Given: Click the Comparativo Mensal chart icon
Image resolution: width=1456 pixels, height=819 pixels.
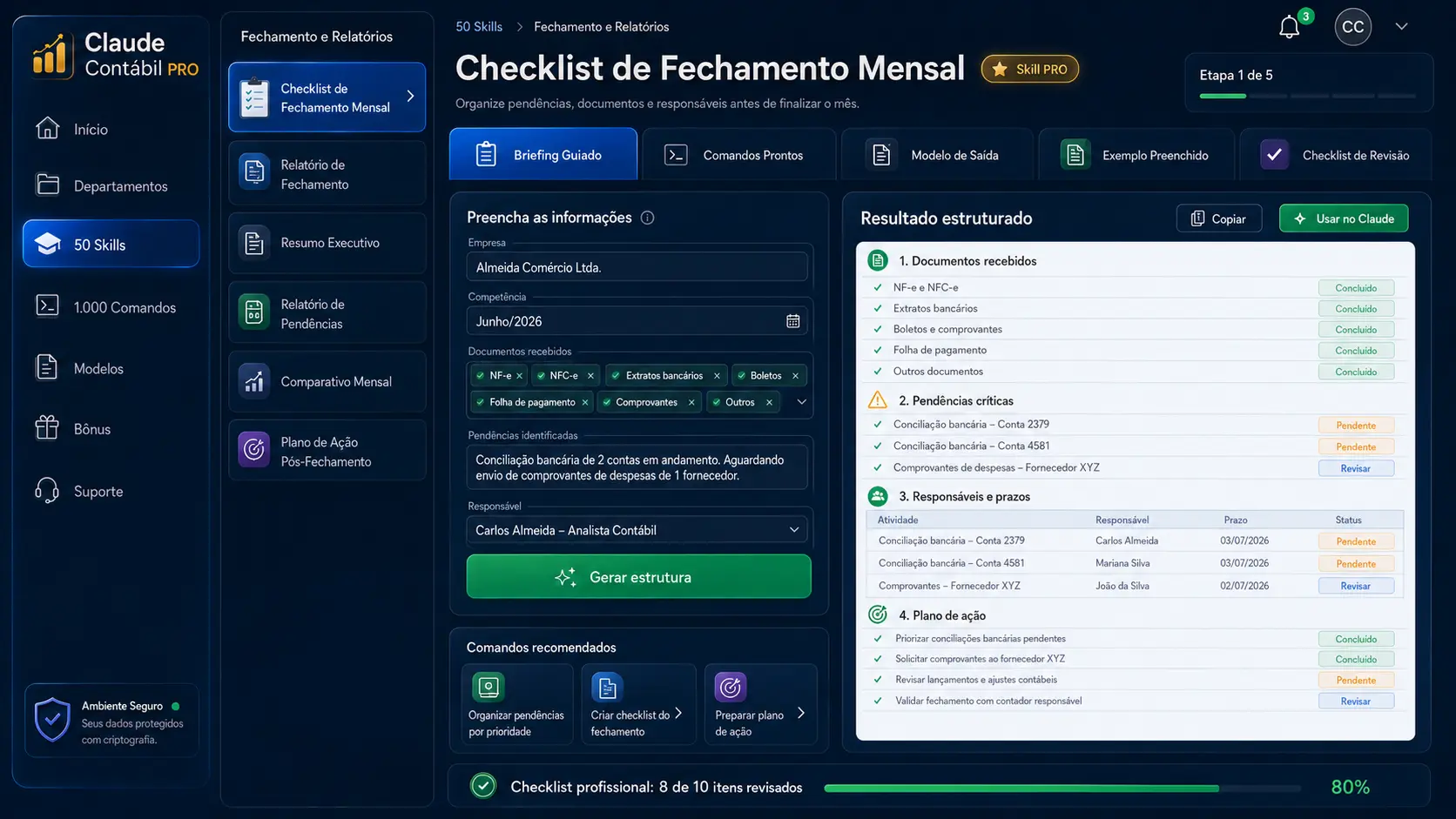Looking at the screenshot, I should [x=253, y=380].
